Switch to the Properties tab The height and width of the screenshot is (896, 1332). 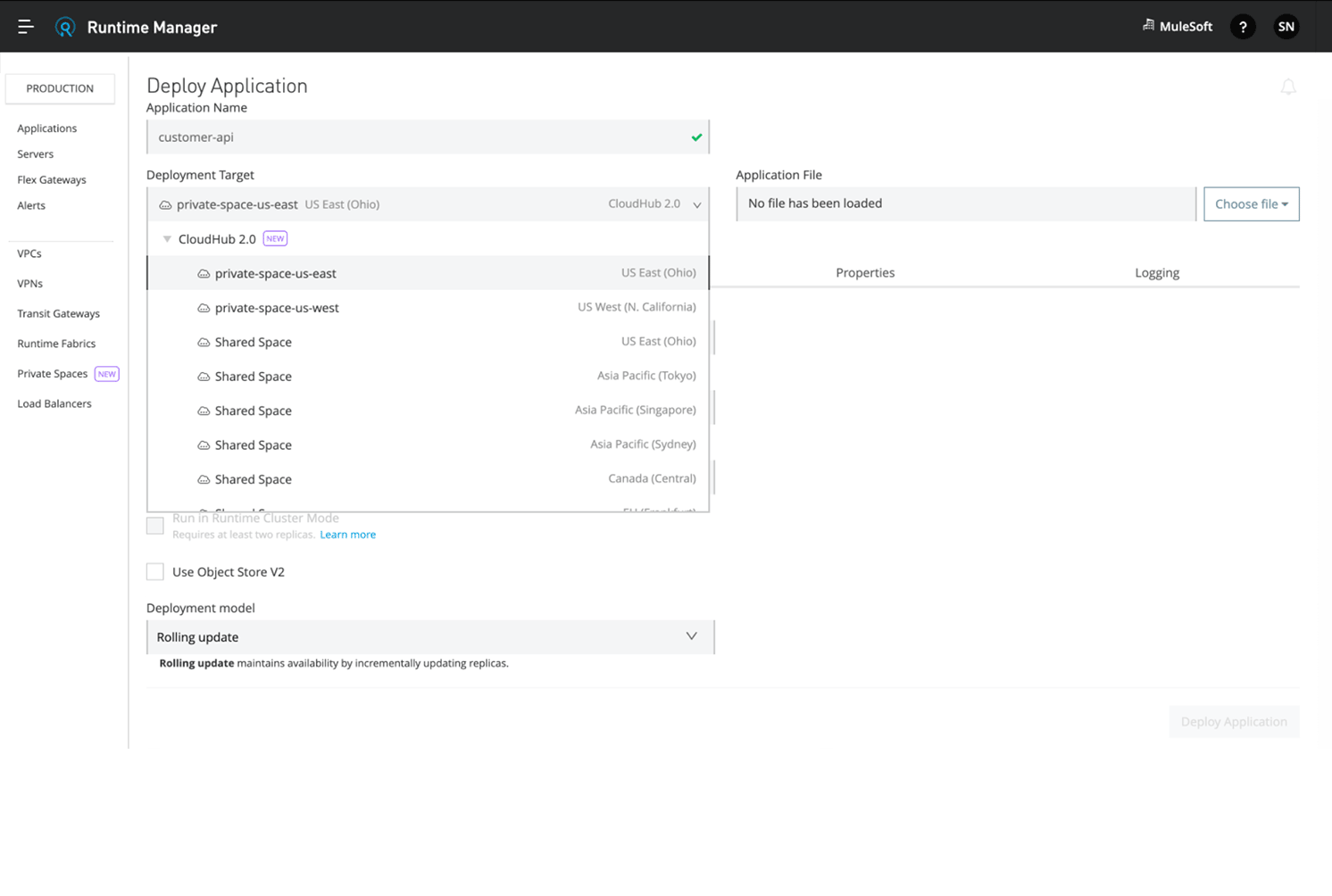pyautogui.click(x=865, y=272)
